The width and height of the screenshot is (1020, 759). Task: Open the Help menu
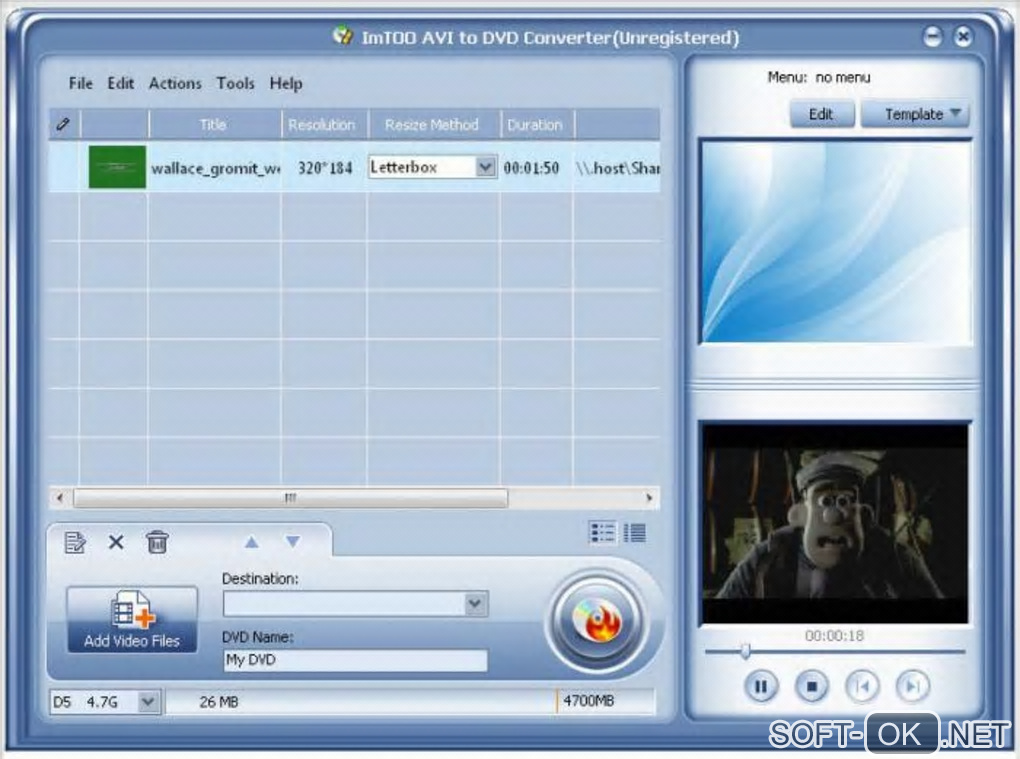tap(286, 83)
